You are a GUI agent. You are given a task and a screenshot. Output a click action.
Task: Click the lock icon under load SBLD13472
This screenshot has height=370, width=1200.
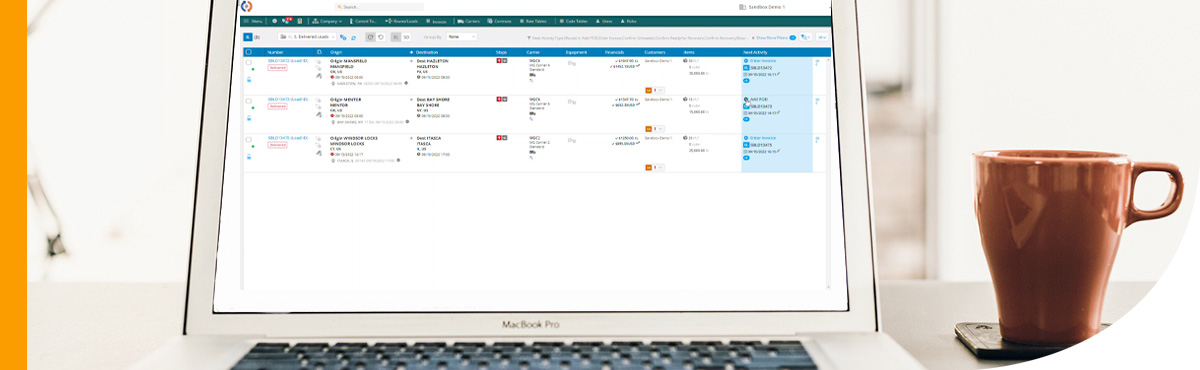249,80
